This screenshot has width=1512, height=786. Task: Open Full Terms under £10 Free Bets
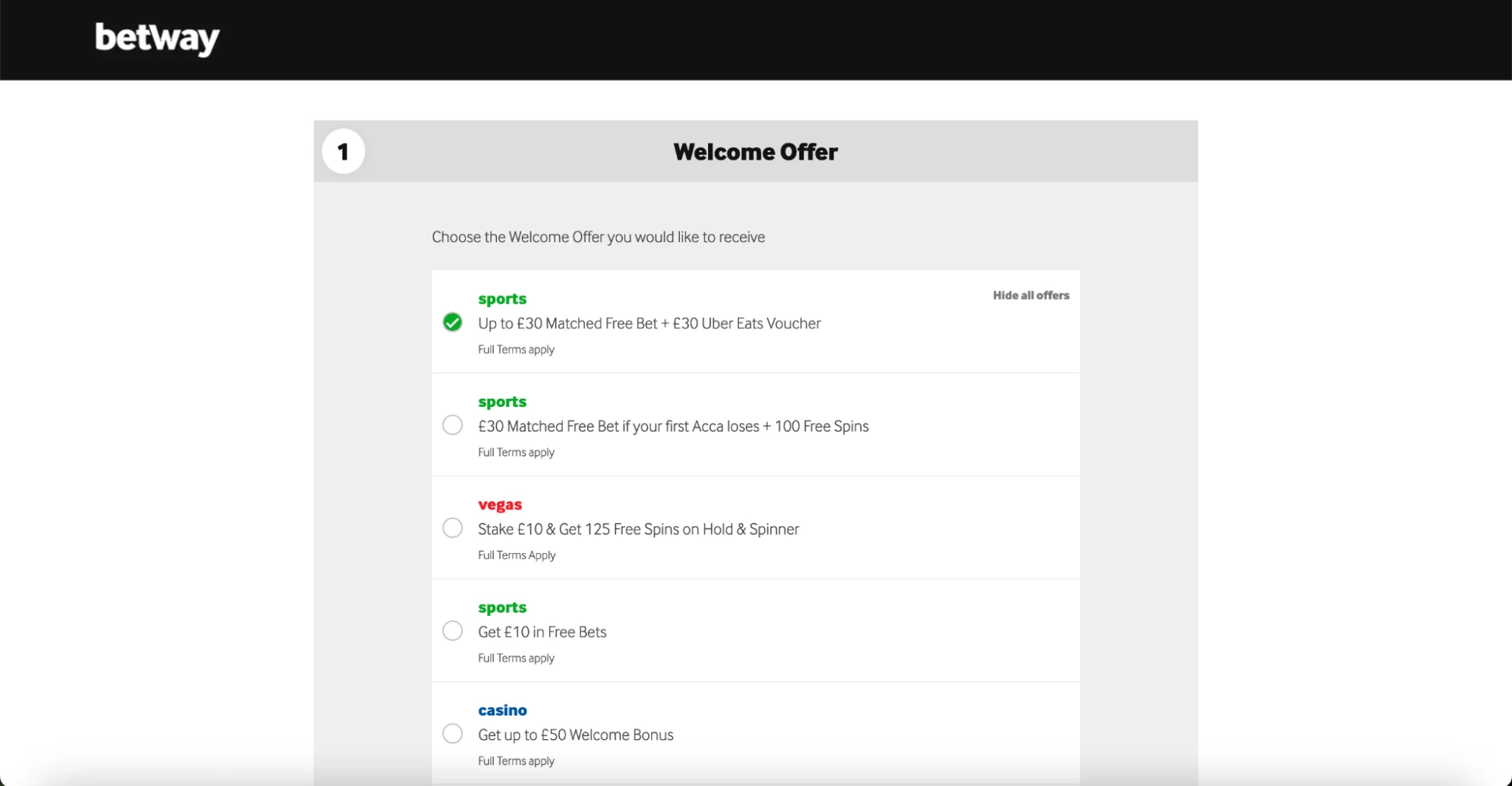click(x=516, y=658)
